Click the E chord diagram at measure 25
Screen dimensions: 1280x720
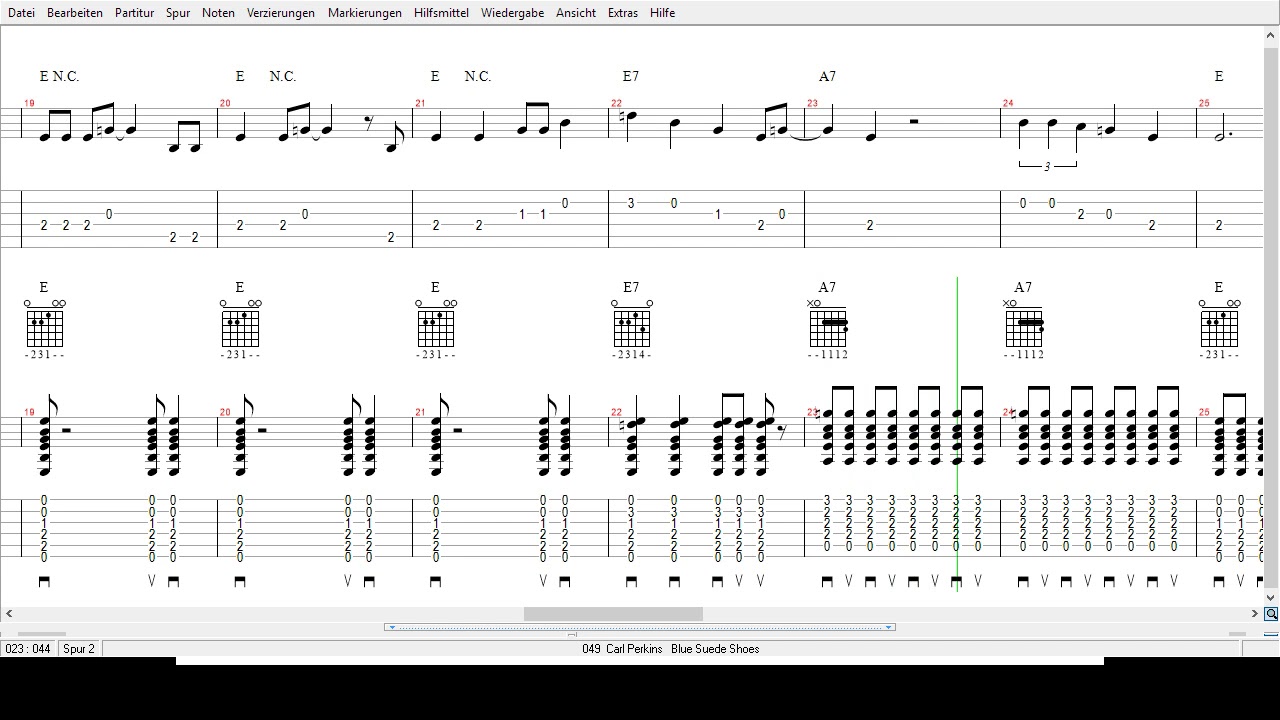[x=1219, y=328]
